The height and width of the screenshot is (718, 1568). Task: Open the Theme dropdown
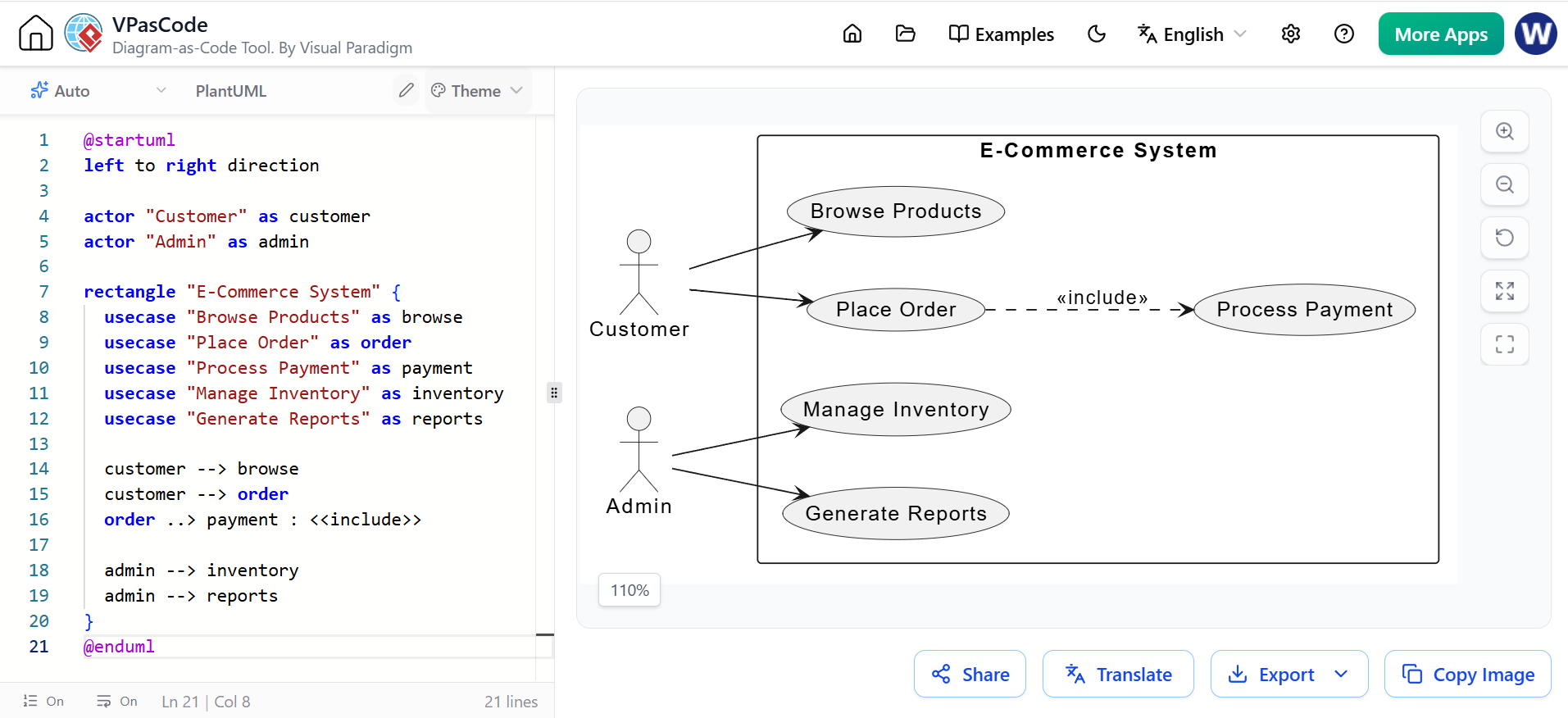[477, 90]
